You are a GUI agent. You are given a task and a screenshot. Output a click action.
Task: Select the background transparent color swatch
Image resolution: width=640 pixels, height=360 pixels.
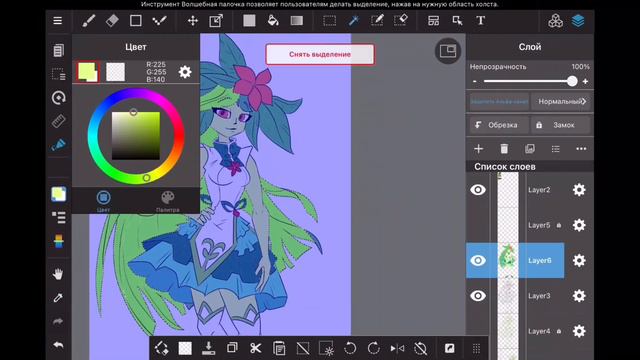pyautogui.click(x=116, y=72)
